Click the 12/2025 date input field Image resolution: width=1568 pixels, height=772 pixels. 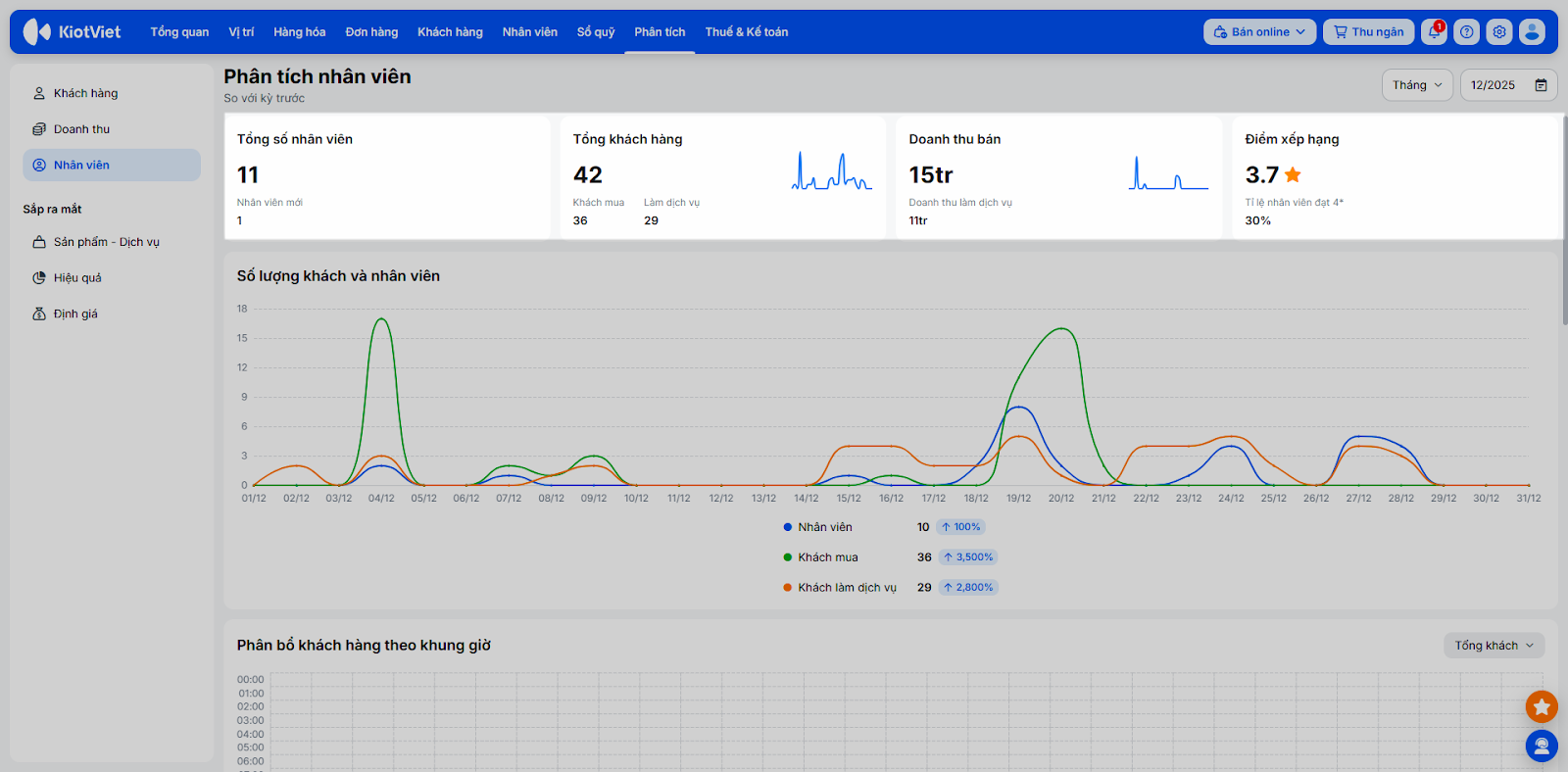[1494, 85]
